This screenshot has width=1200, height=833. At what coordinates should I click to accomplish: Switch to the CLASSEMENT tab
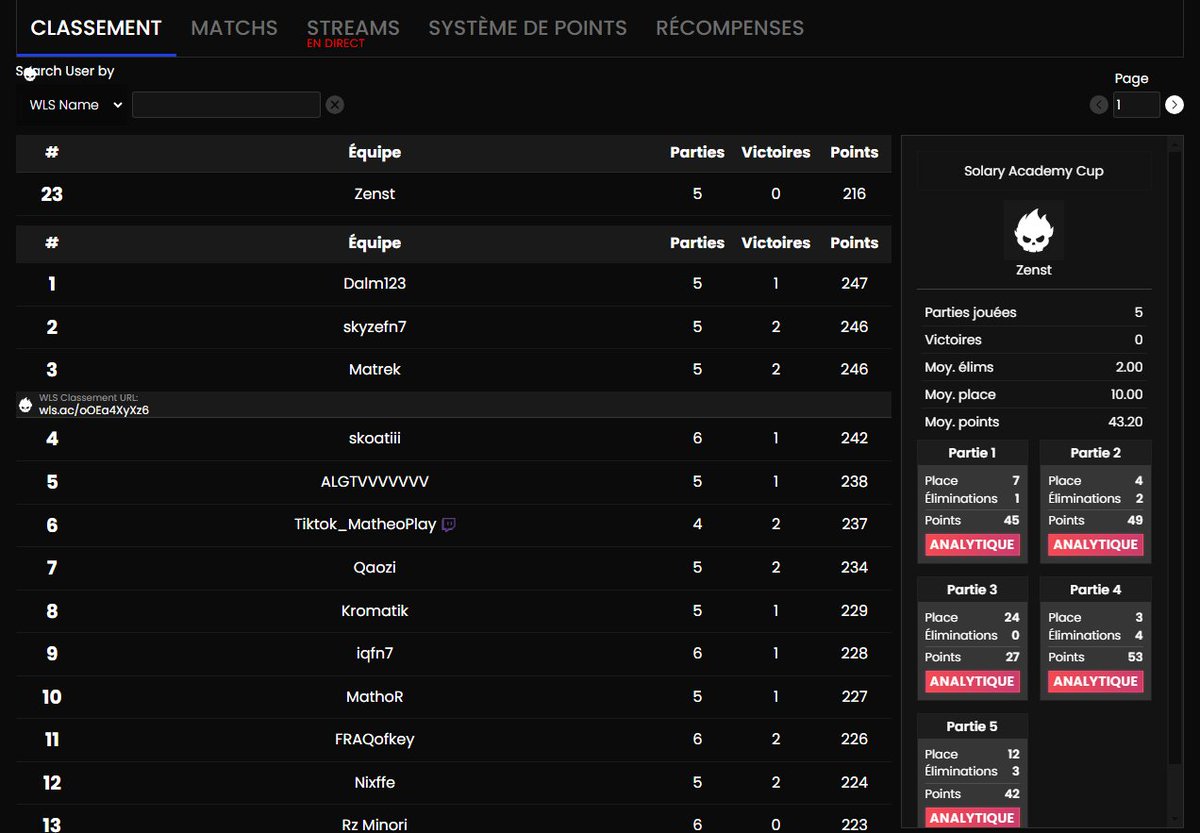pyautogui.click(x=96, y=28)
